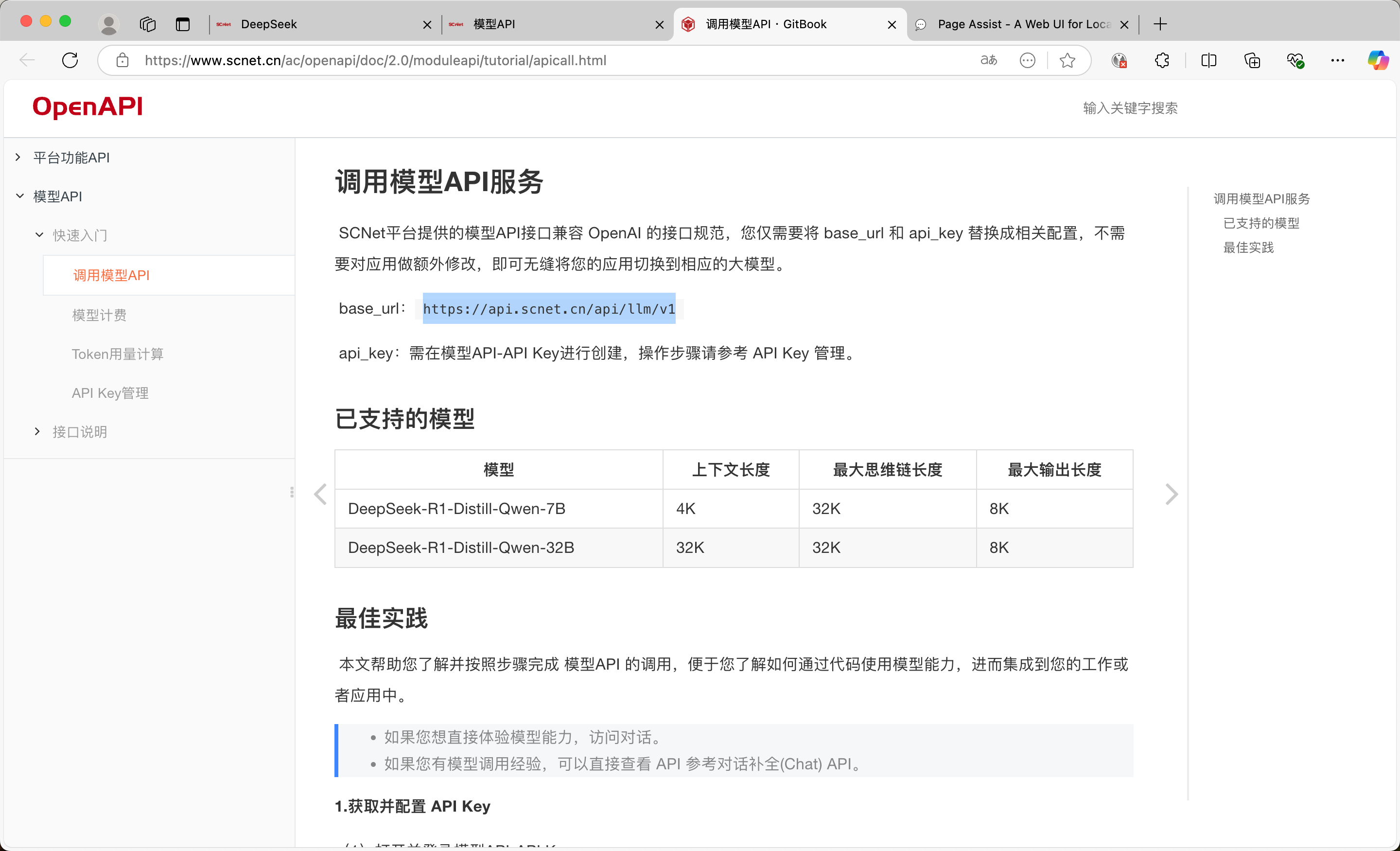1400x851 pixels.
Task: Jump to 已支持的模型 in page outline
Action: [x=1261, y=223]
